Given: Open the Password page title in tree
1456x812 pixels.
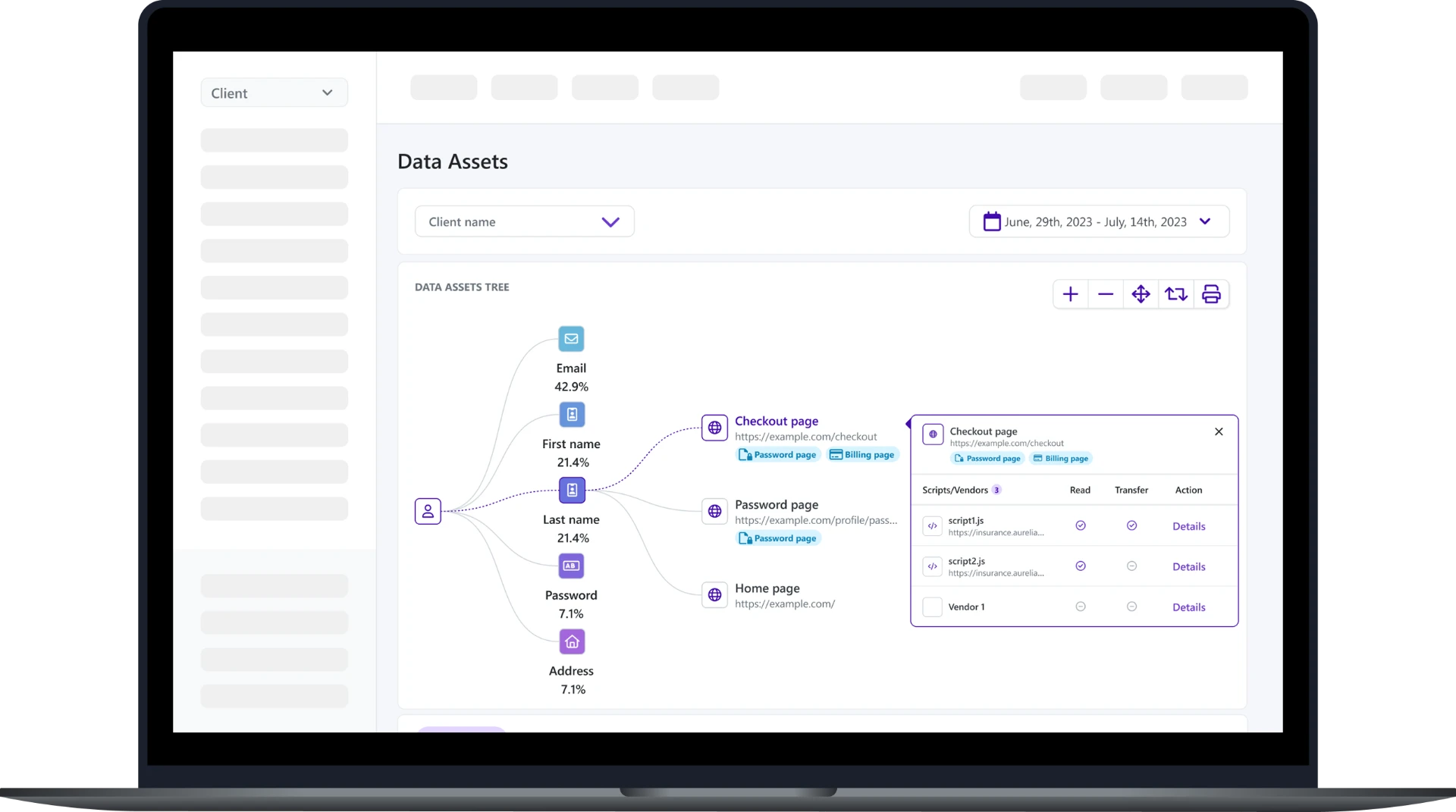Looking at the screenshot, I should pyautogui.click(x=776, y=505).
